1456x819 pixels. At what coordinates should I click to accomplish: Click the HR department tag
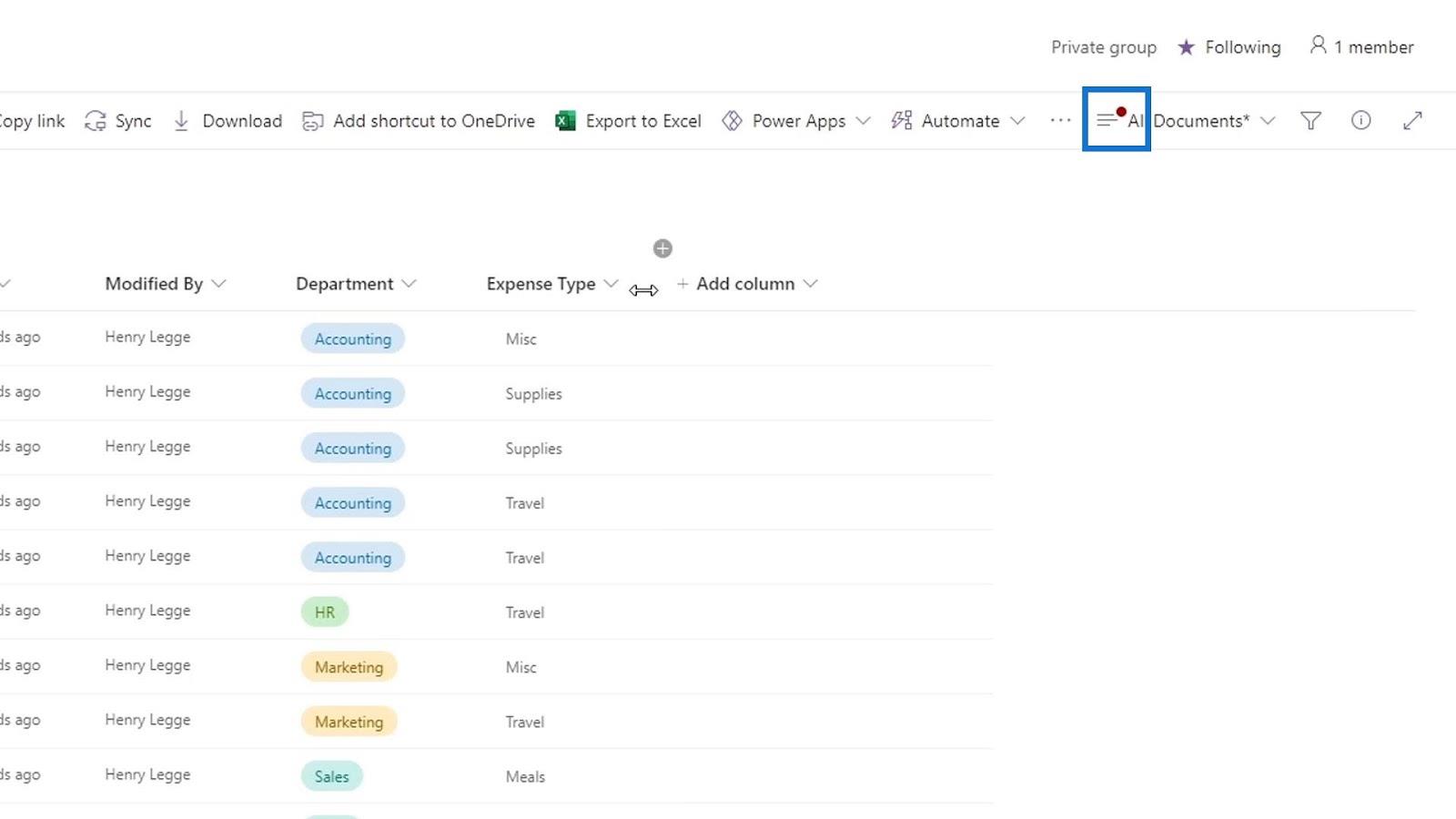tap(325, 612)
